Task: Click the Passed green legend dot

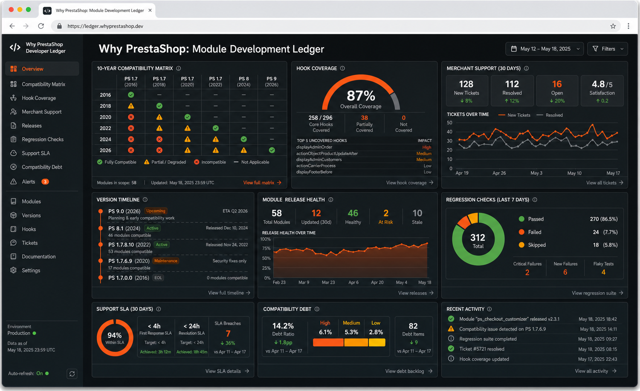Action: click(x=521, y=219)
